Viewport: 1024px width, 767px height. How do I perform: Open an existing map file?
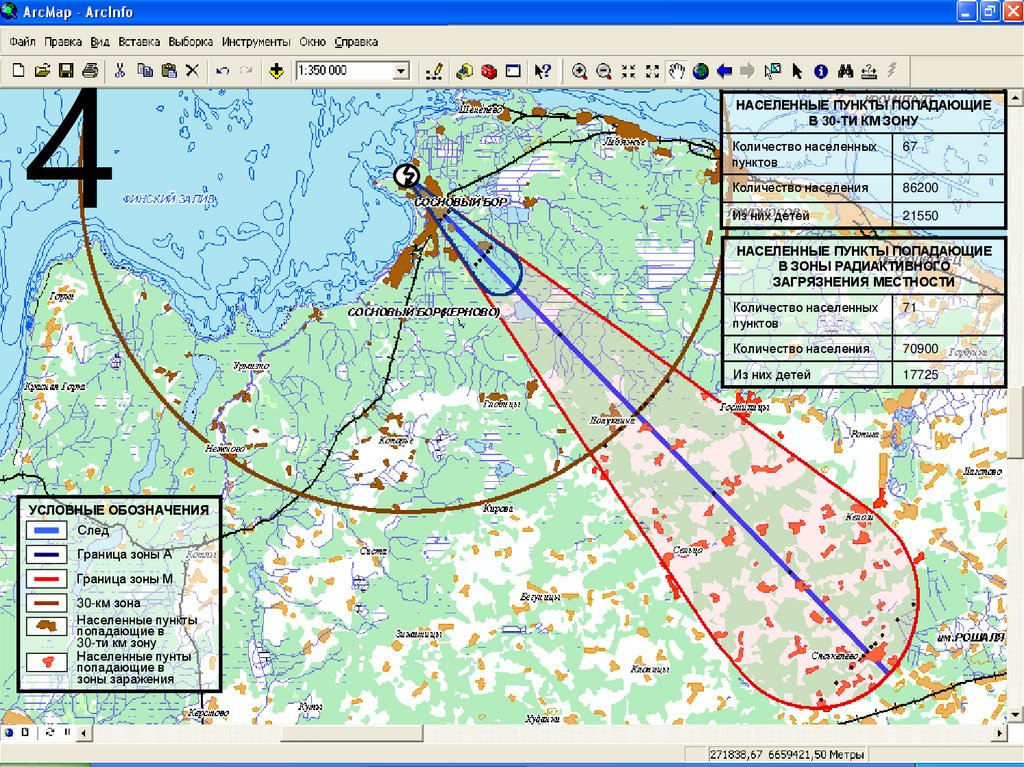42,71
